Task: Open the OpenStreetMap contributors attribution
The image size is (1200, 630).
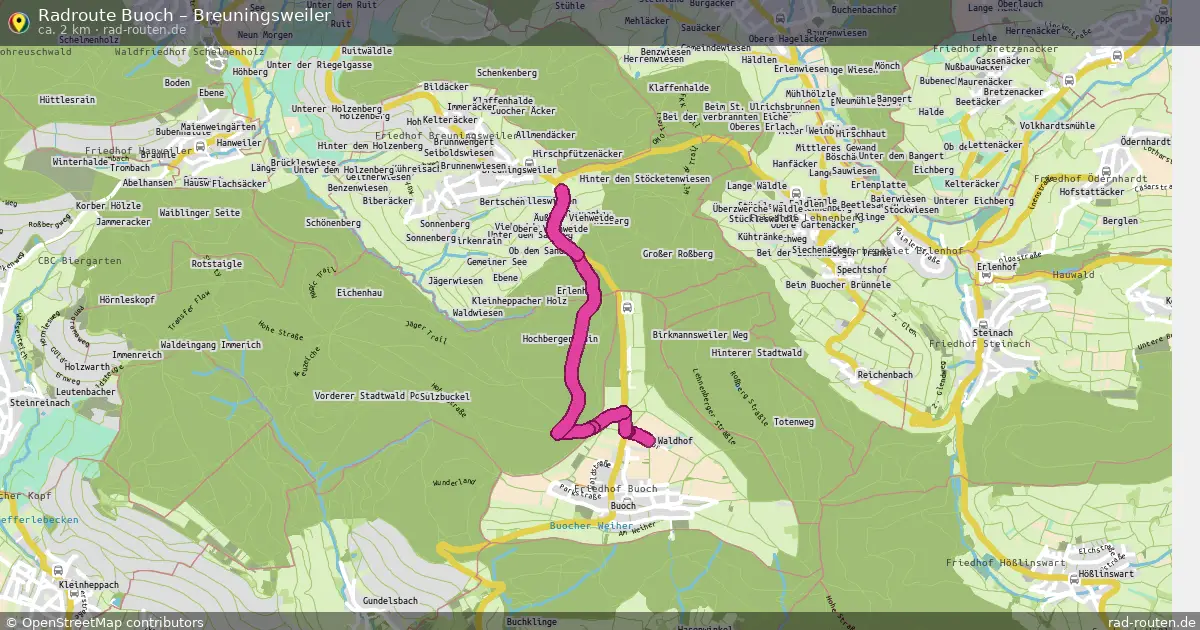Action: pos(105,622)
